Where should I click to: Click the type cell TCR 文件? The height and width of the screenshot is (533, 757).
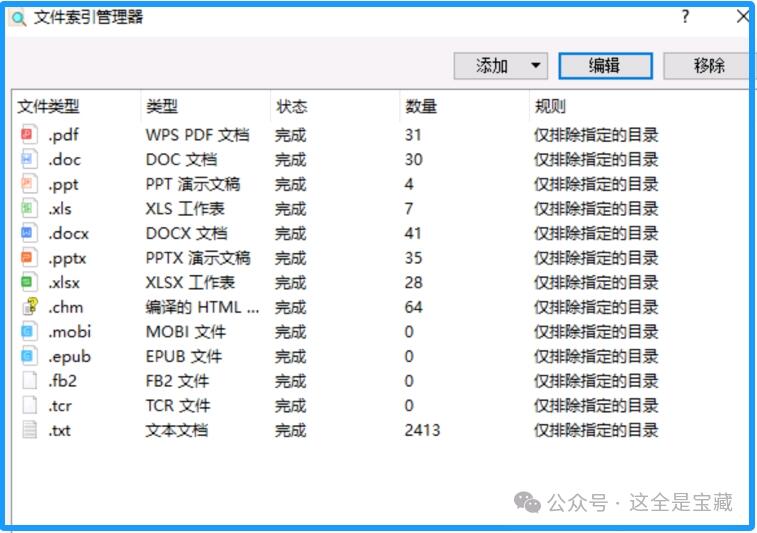pos(178,406)
